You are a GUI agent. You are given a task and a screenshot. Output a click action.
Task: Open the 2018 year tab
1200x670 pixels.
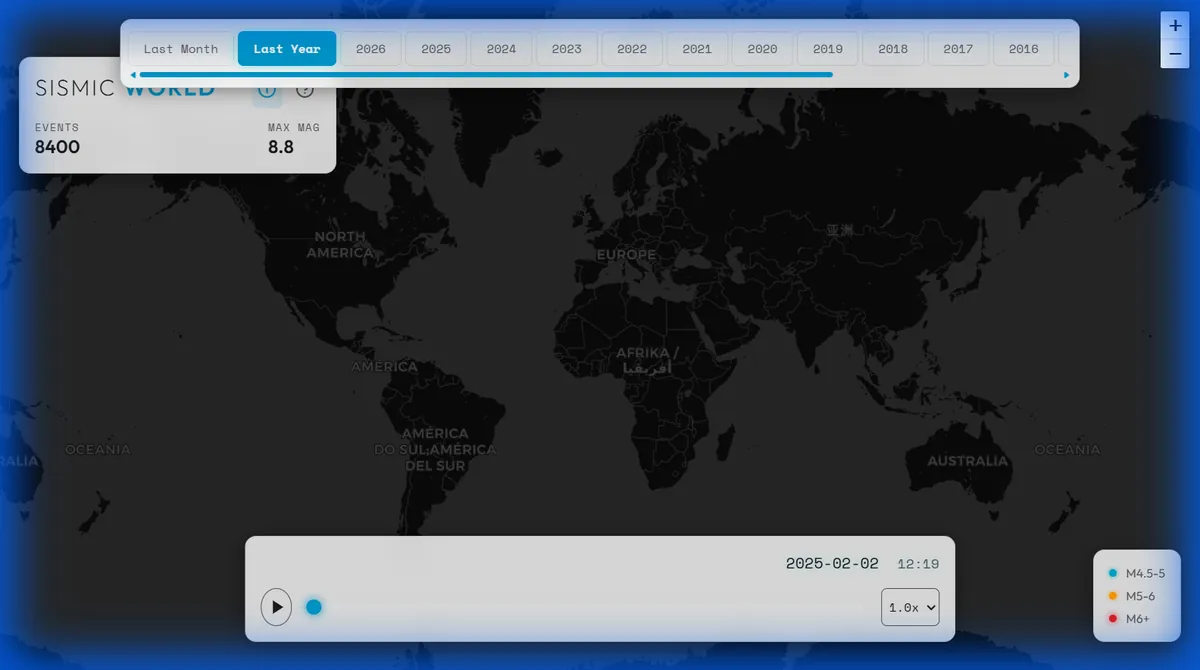[893, 49]
